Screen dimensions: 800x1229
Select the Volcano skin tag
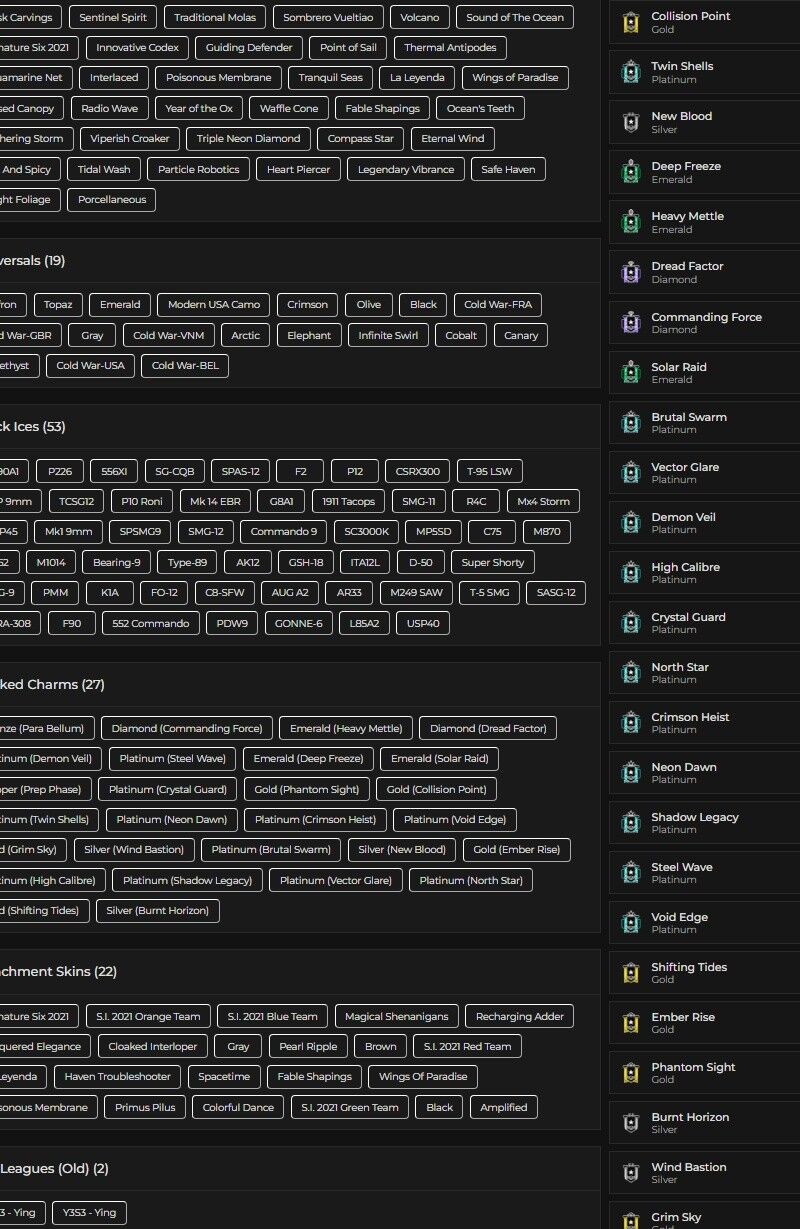pos(419,17)
